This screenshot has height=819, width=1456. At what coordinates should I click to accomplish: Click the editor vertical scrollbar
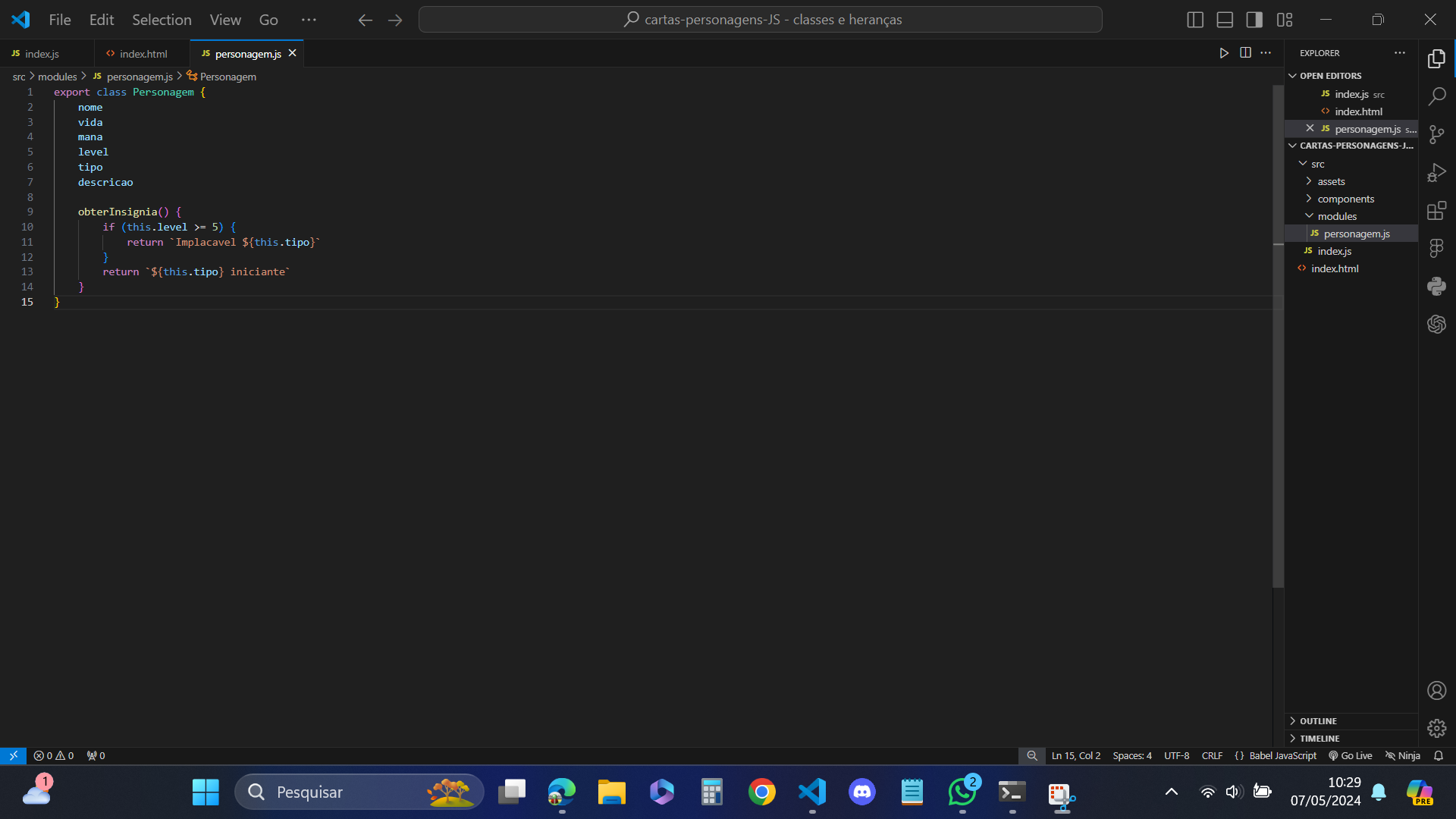click(1278, 336)
